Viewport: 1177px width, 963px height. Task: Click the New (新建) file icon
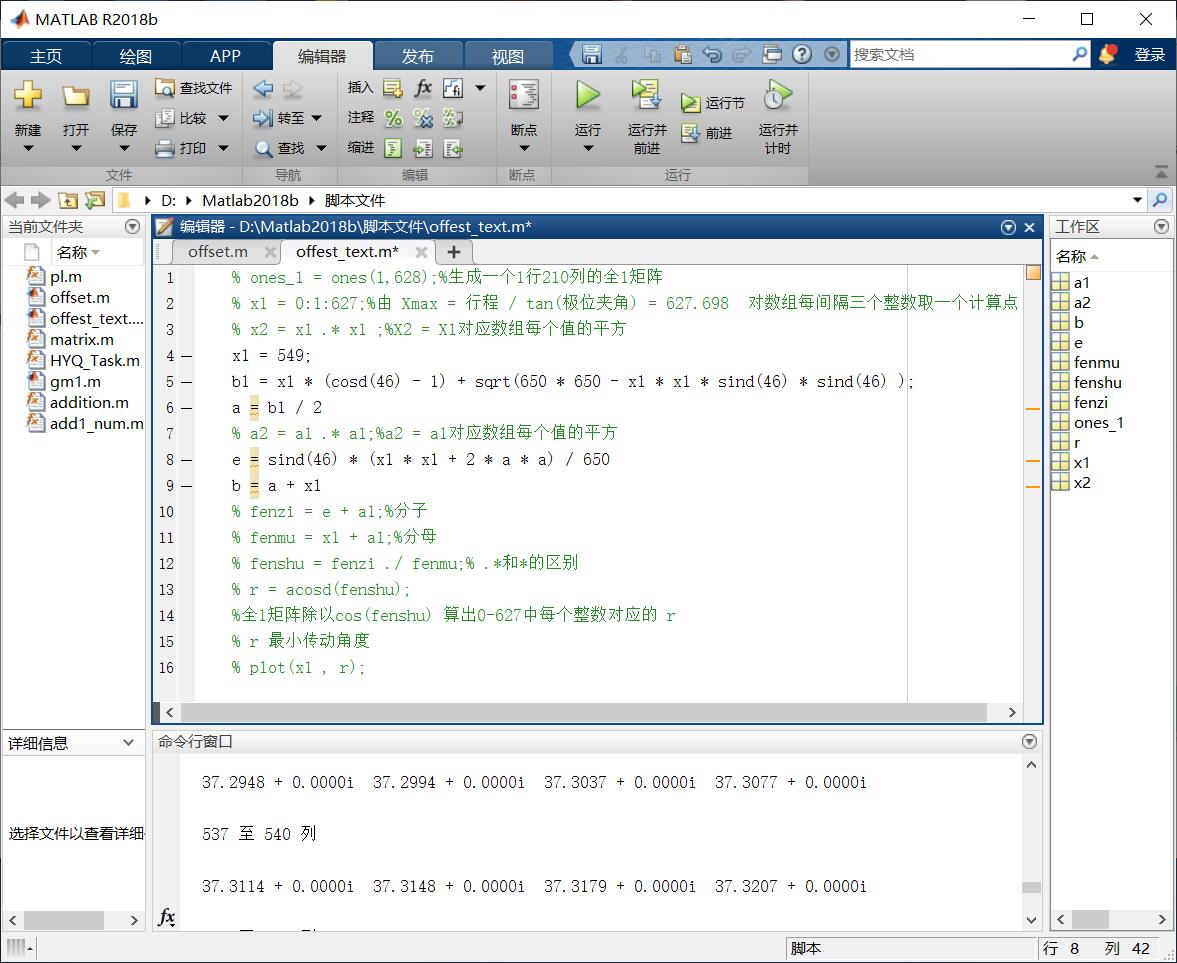(x=28, y=95)
